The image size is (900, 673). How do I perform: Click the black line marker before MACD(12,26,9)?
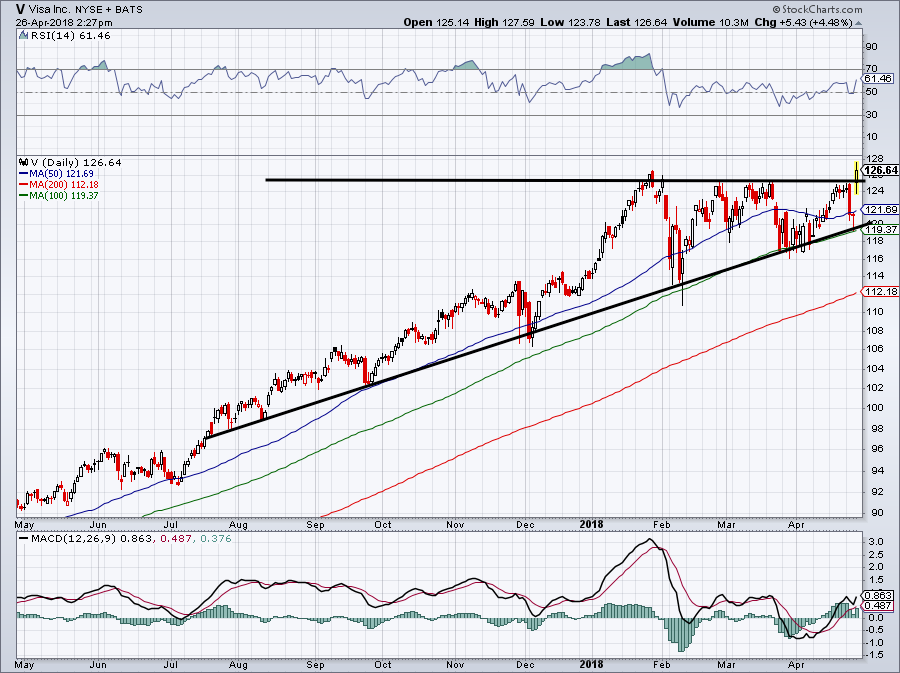(24, 539)
